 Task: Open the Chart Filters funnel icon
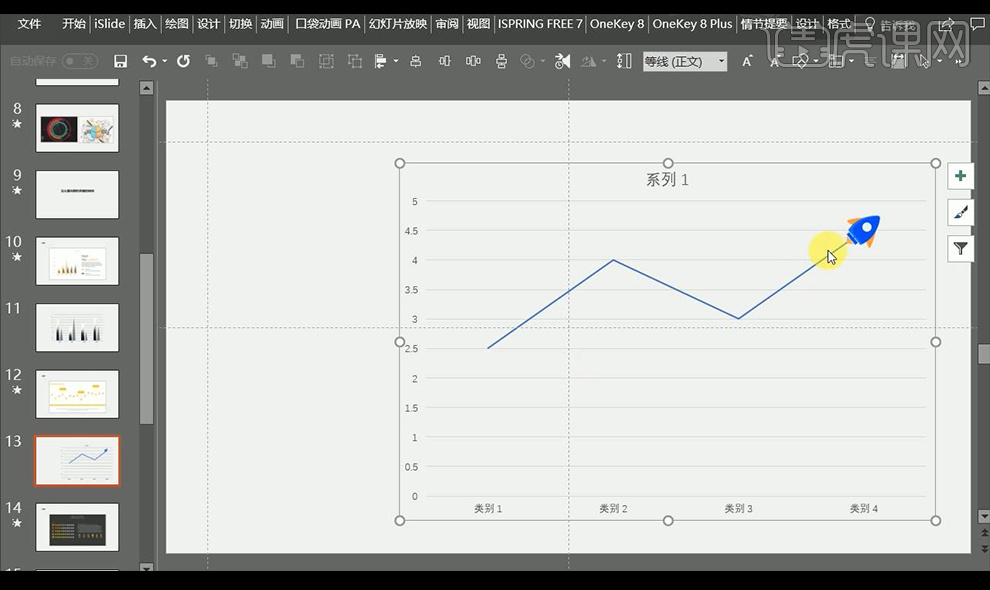960,248
